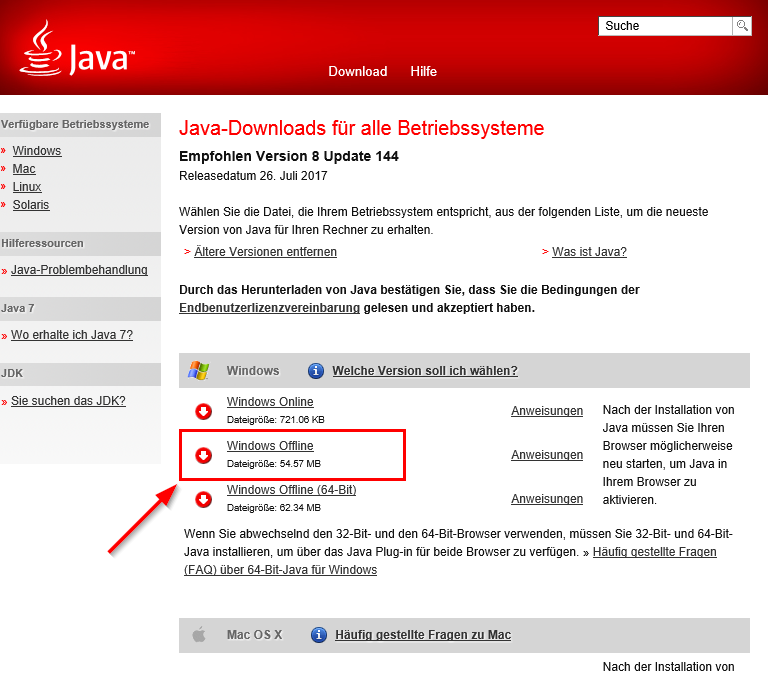Click the Hilferessourcen sidebar heading

[x=42, y=243]
